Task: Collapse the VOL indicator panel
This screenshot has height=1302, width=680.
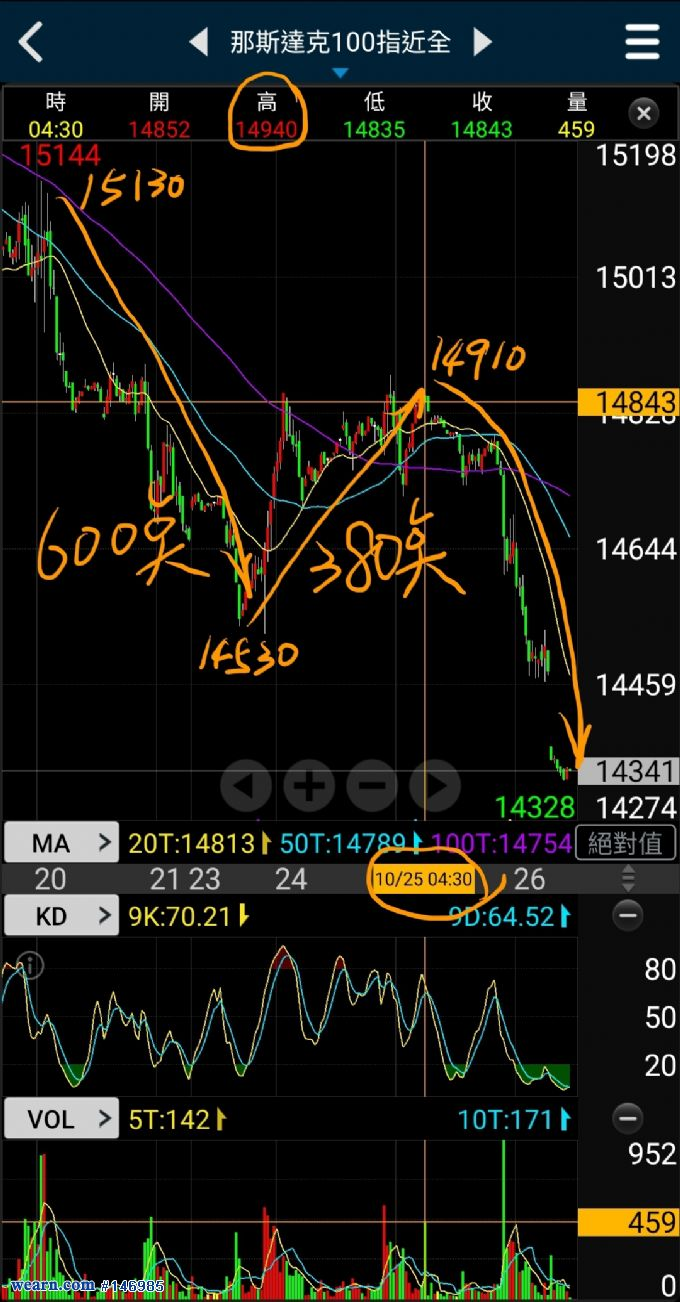Action: pos(628,1118)
